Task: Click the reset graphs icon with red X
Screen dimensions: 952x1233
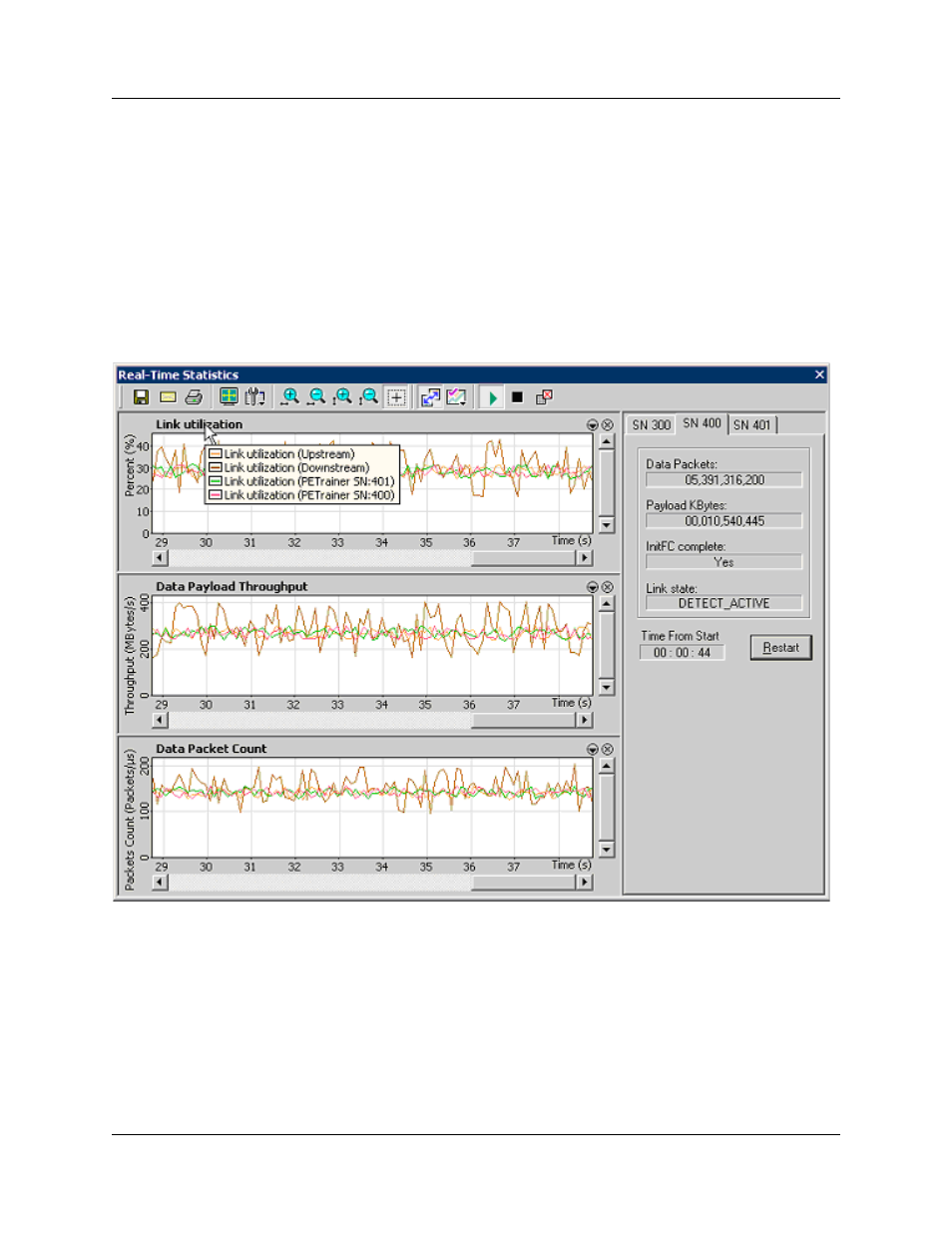Action: coord(544,397)
